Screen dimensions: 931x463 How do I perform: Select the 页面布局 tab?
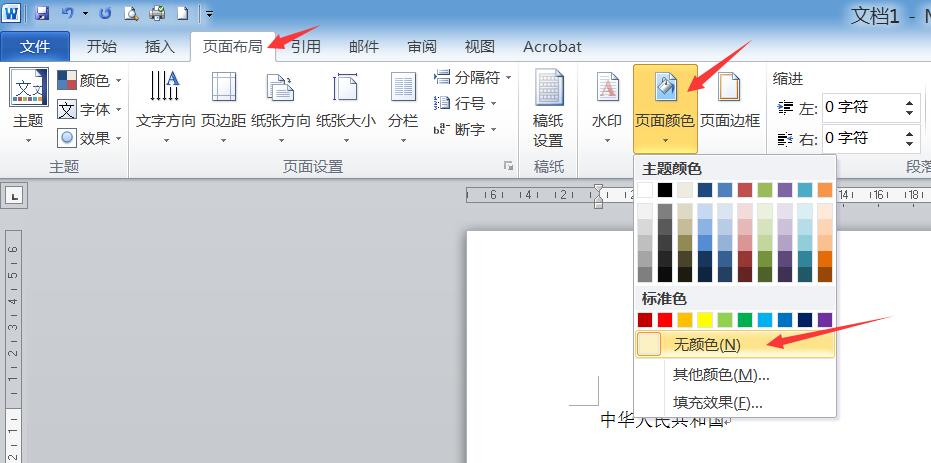(233, 46)
